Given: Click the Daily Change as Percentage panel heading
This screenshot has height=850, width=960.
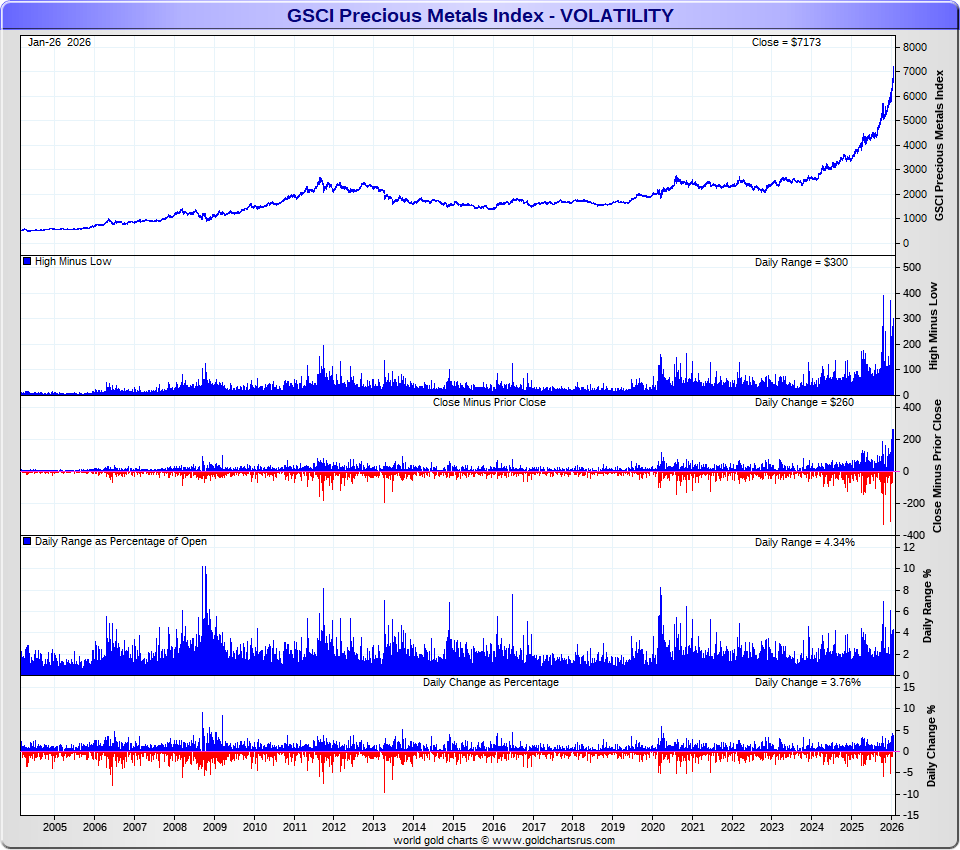Looking at the screenshot, I should point(490,682).
